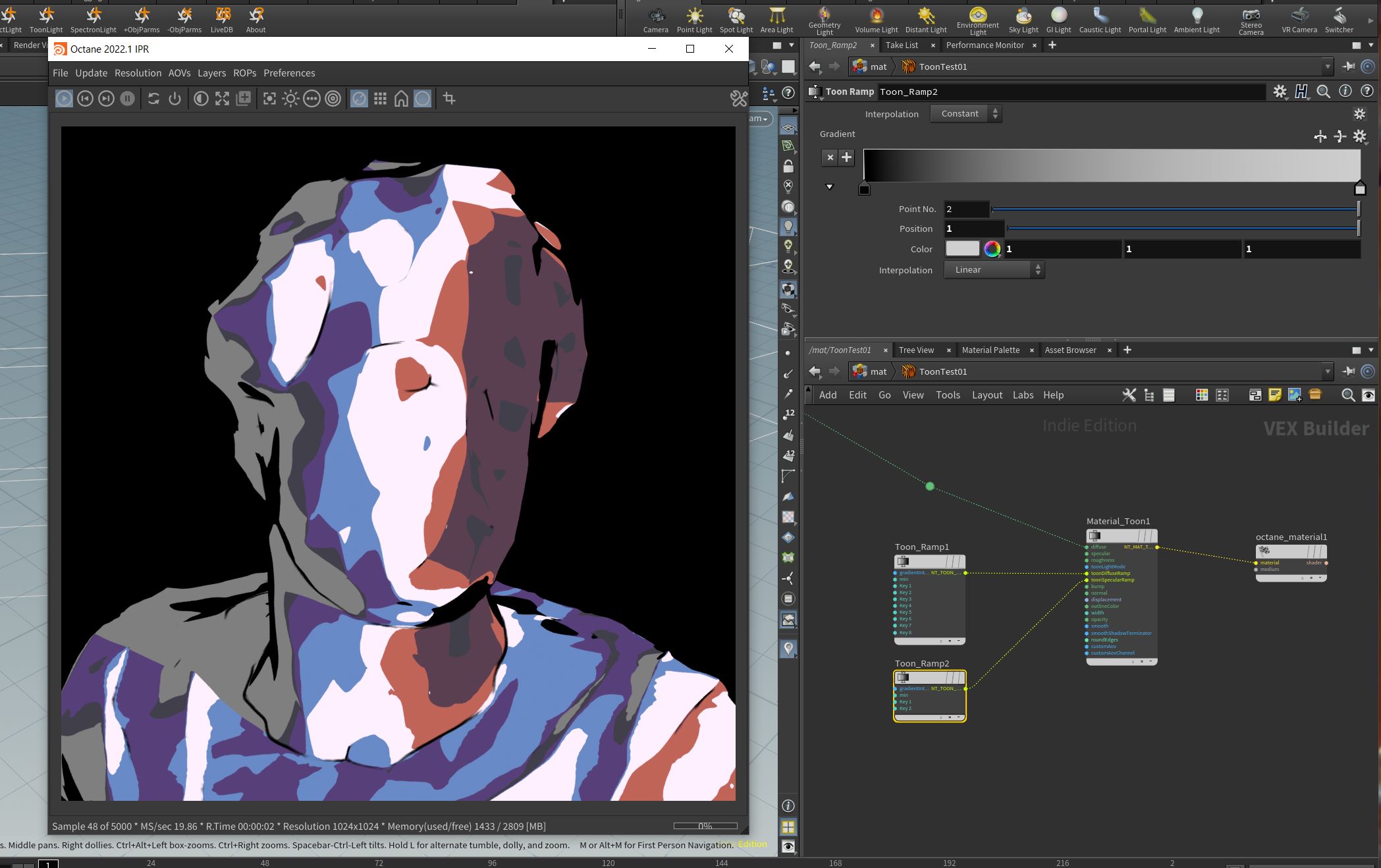Screen dimensions: 1381x868
Task: Click the power icon in Octane IPR toolbar
Action: [x=175, y=99]
